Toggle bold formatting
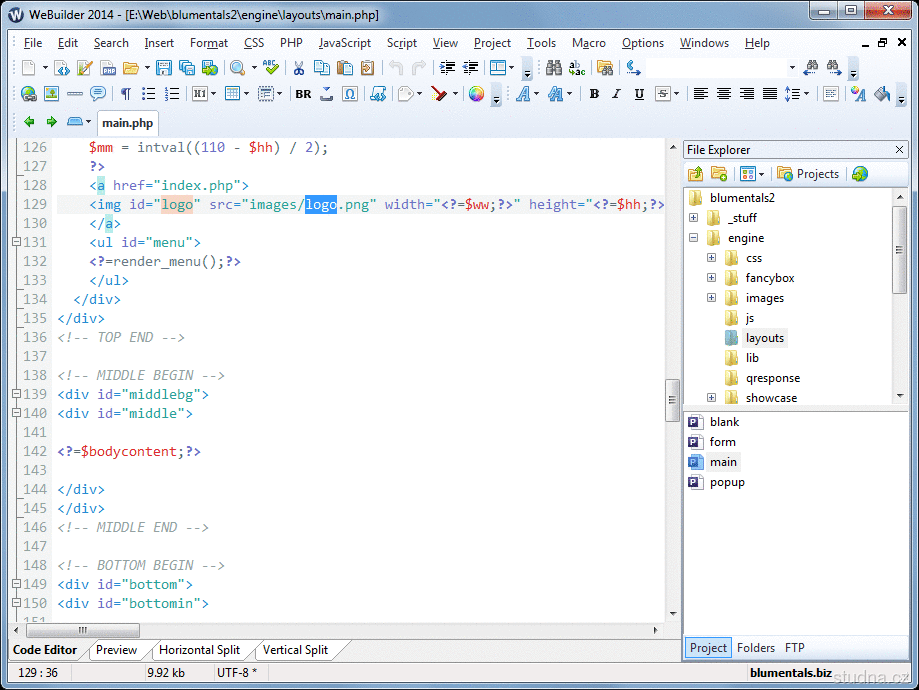 (x=594, y=94)
